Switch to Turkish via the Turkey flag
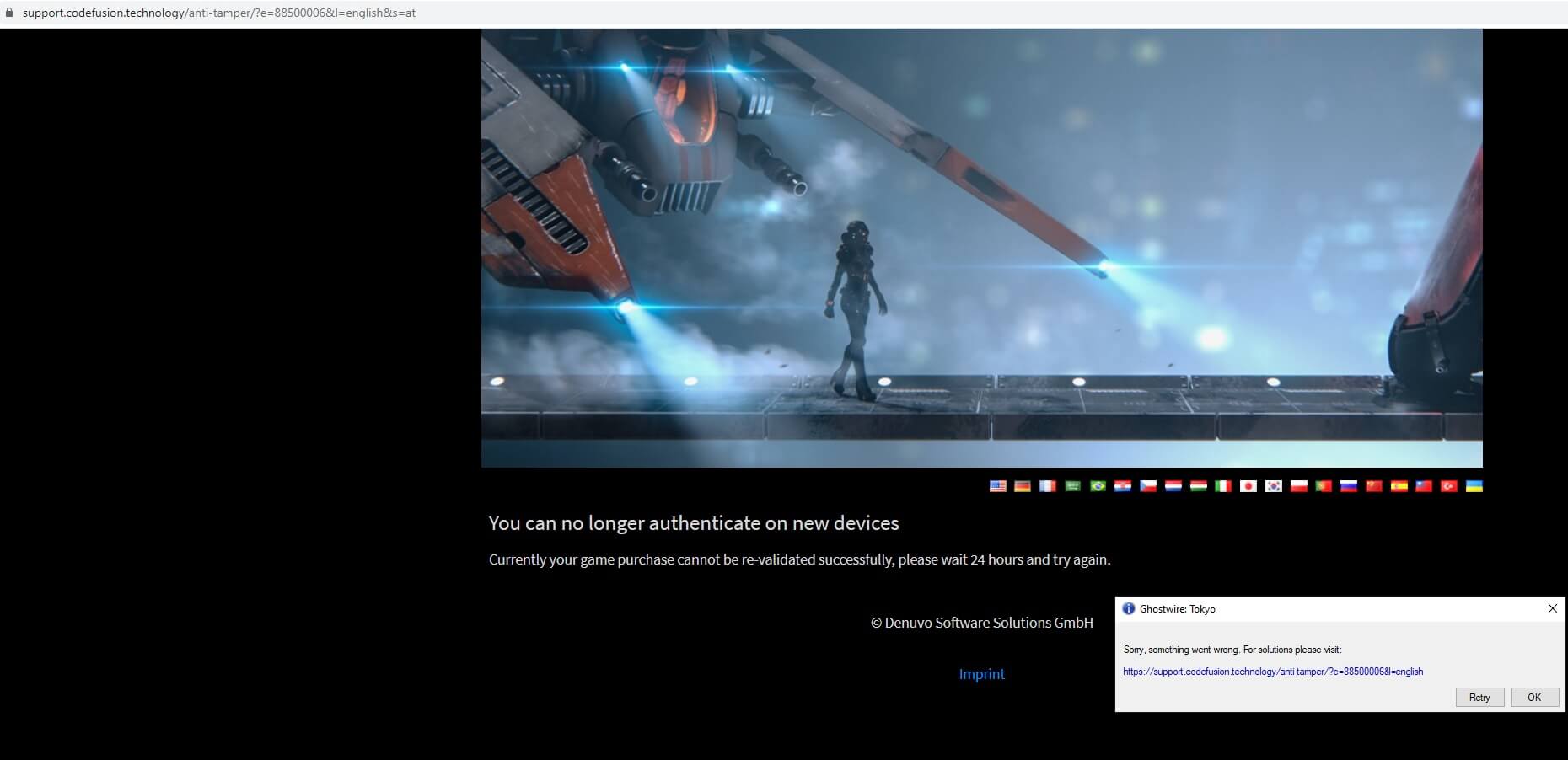This screenshot has width=1568, height=760. pyautogui.click(x=1449, y=486)
